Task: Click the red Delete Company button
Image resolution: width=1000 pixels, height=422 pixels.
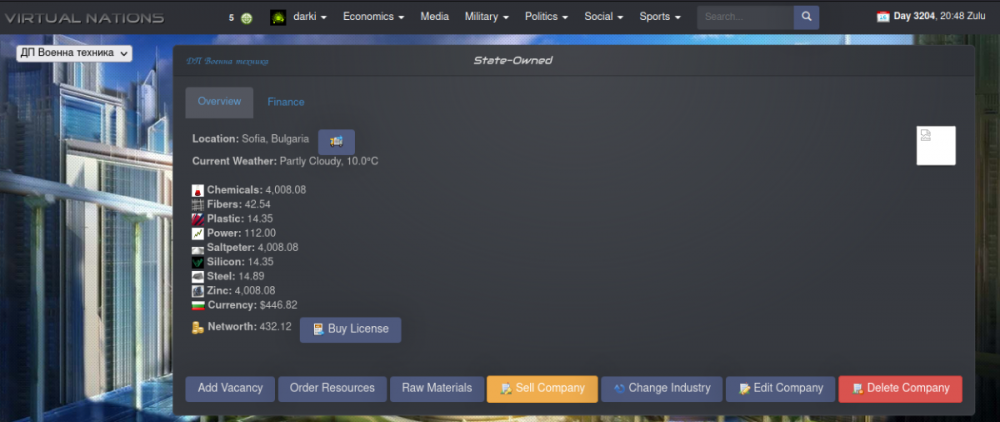Action: 900,388
